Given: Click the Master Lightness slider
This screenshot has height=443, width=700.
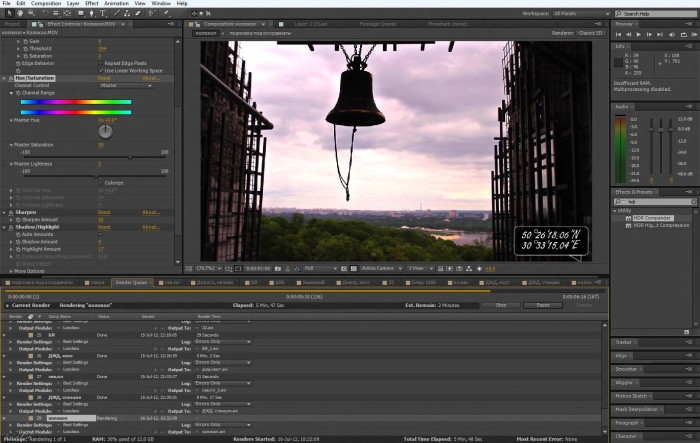Looking at the screenshot, I should 95,176.
